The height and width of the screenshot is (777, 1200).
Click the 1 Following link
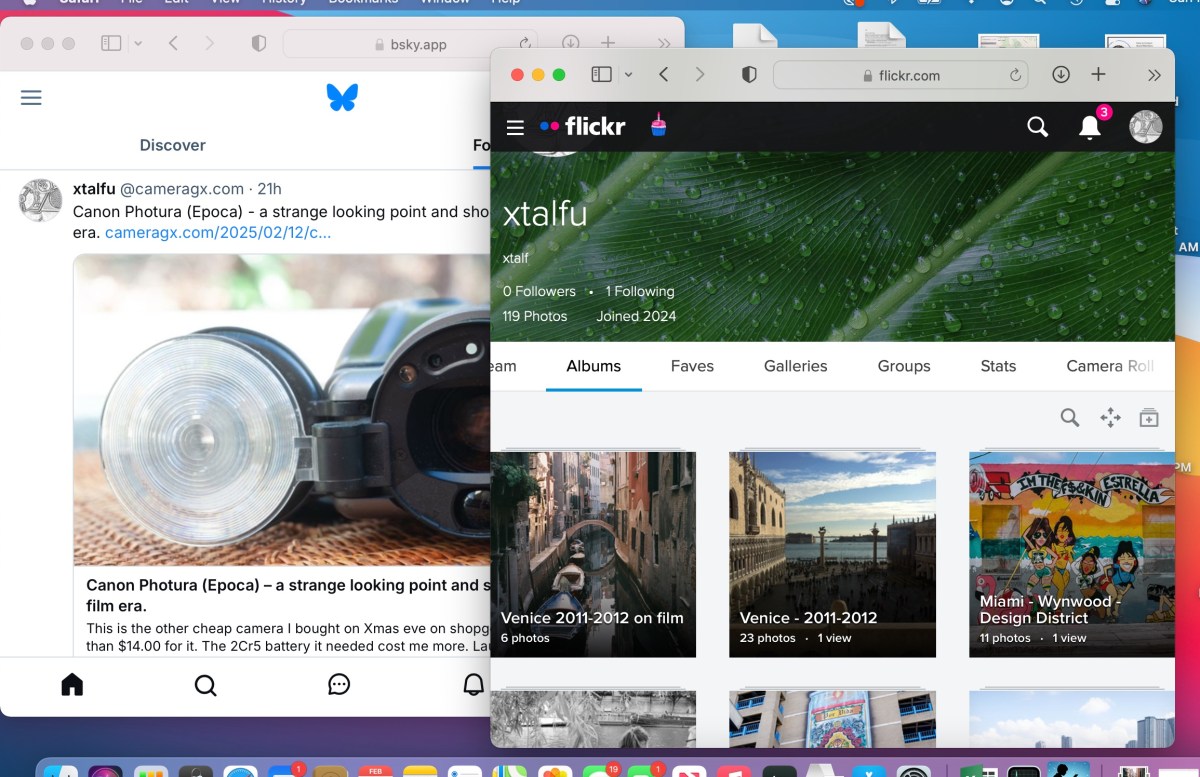[639, 291]
